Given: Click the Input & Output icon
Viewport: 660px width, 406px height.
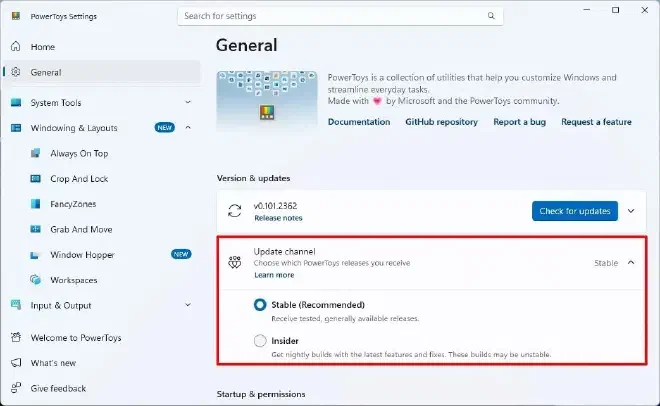Looking at the screenshot, I should 16,305.
